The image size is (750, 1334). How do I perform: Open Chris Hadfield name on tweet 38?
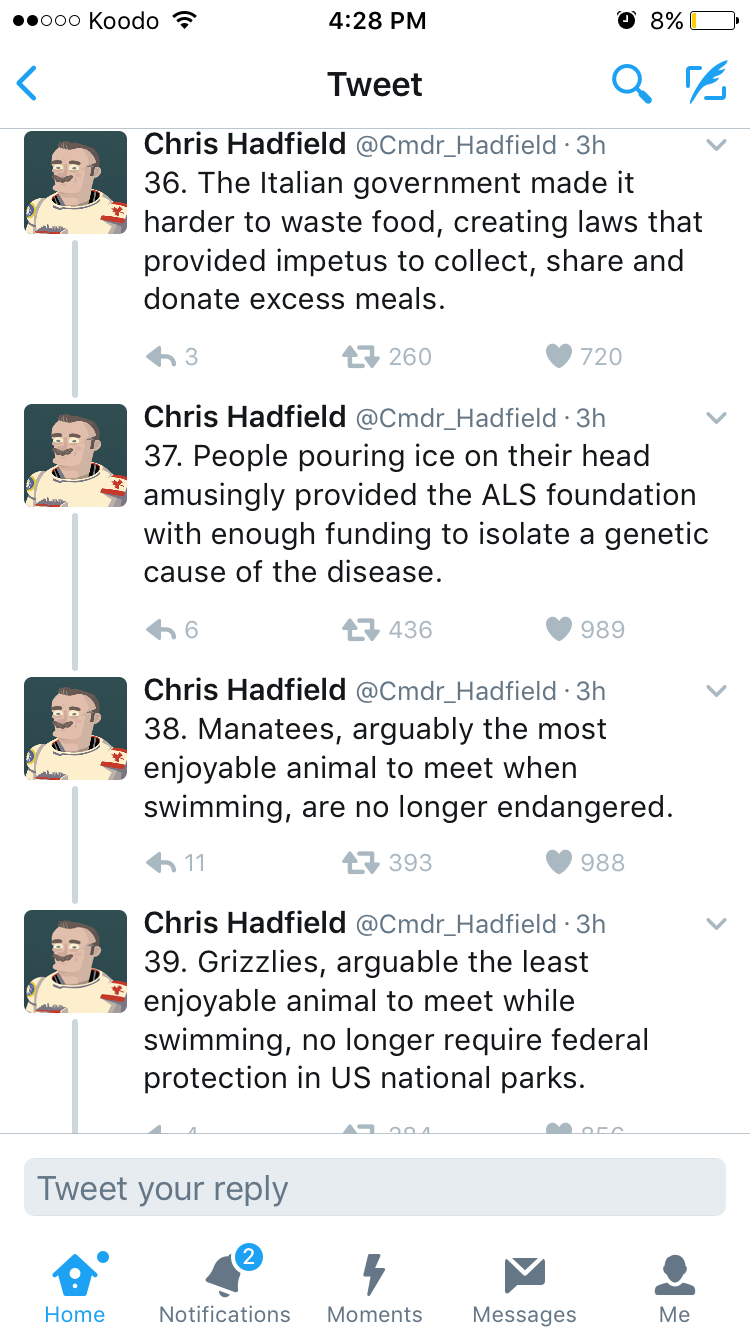(245, 690)
